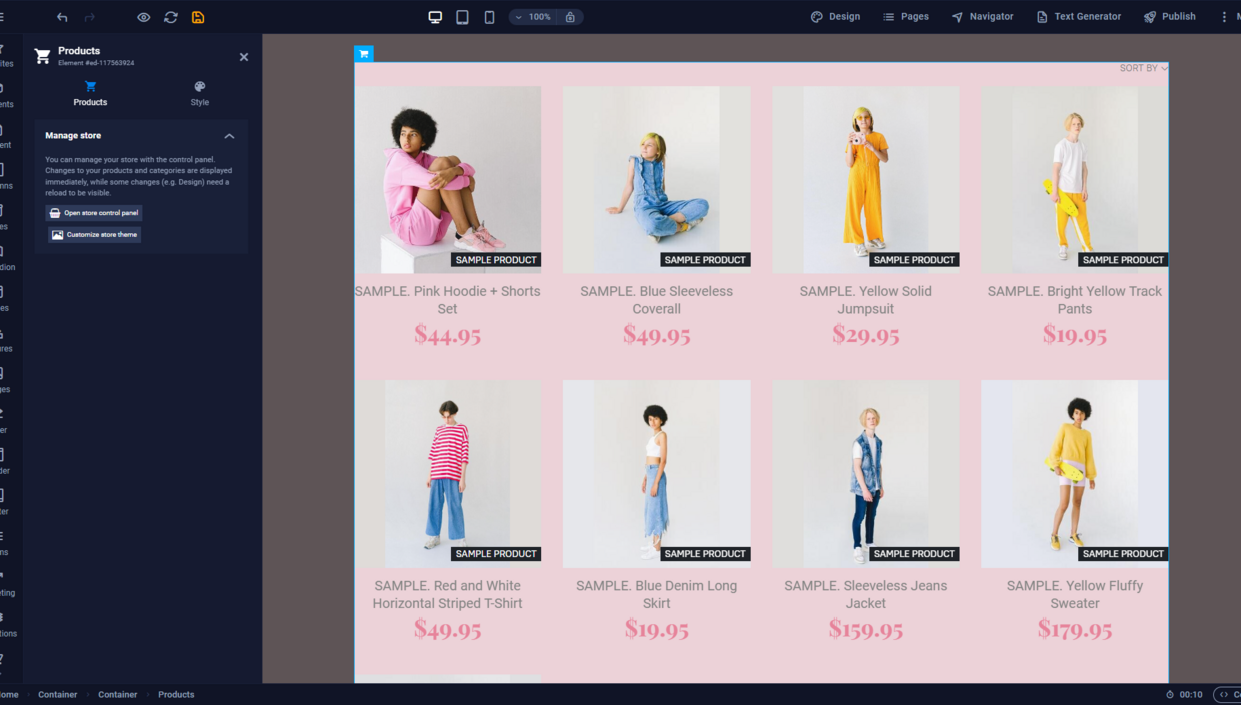The image size is (1241, 705).
Task: Close the Products panel
Action: (244, 57)
